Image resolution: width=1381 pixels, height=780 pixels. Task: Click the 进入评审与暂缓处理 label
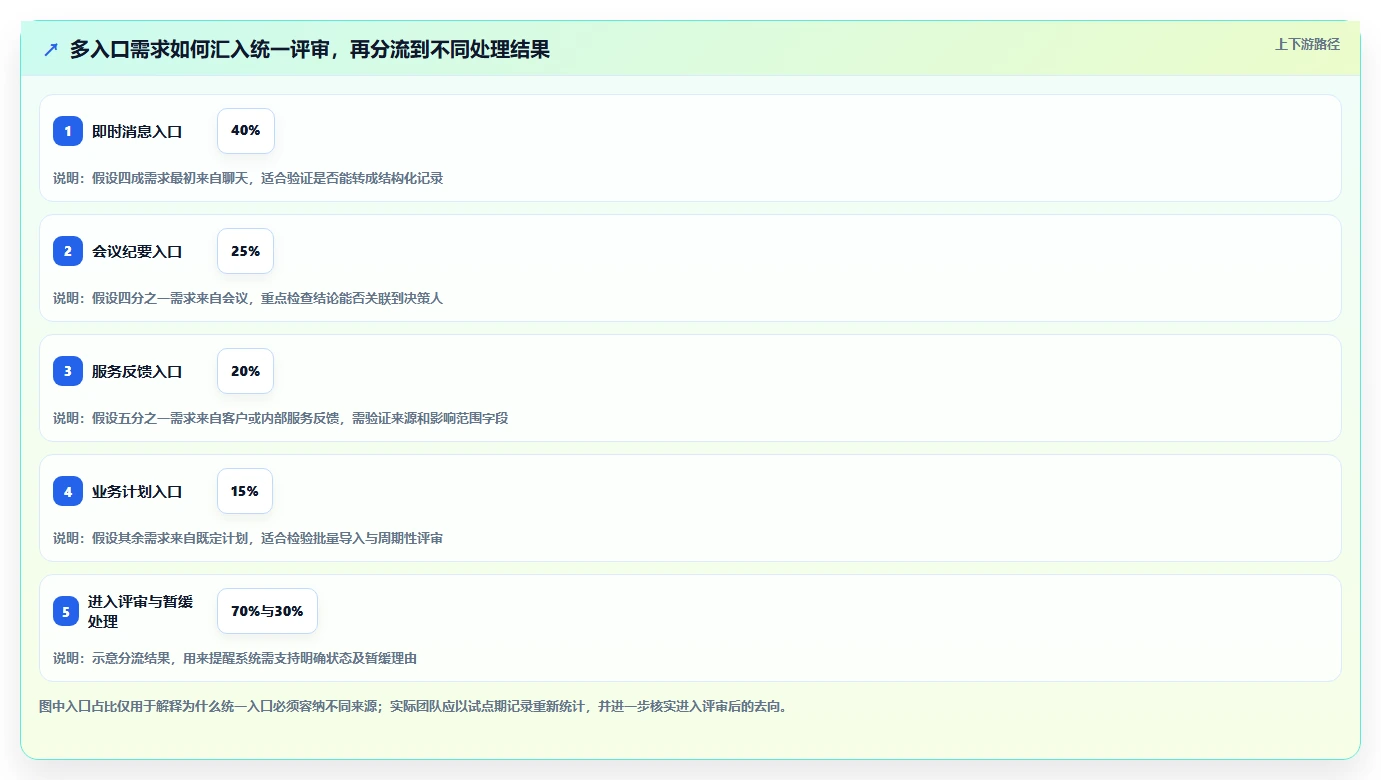tap(140, 611)
